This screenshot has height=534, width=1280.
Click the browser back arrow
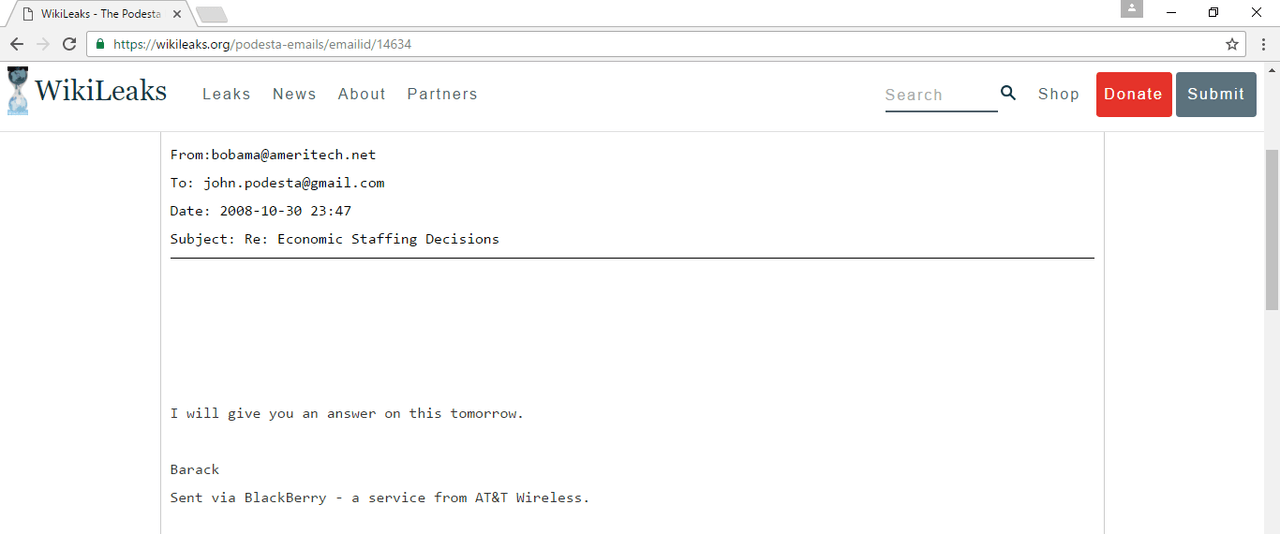pos(17,44)
